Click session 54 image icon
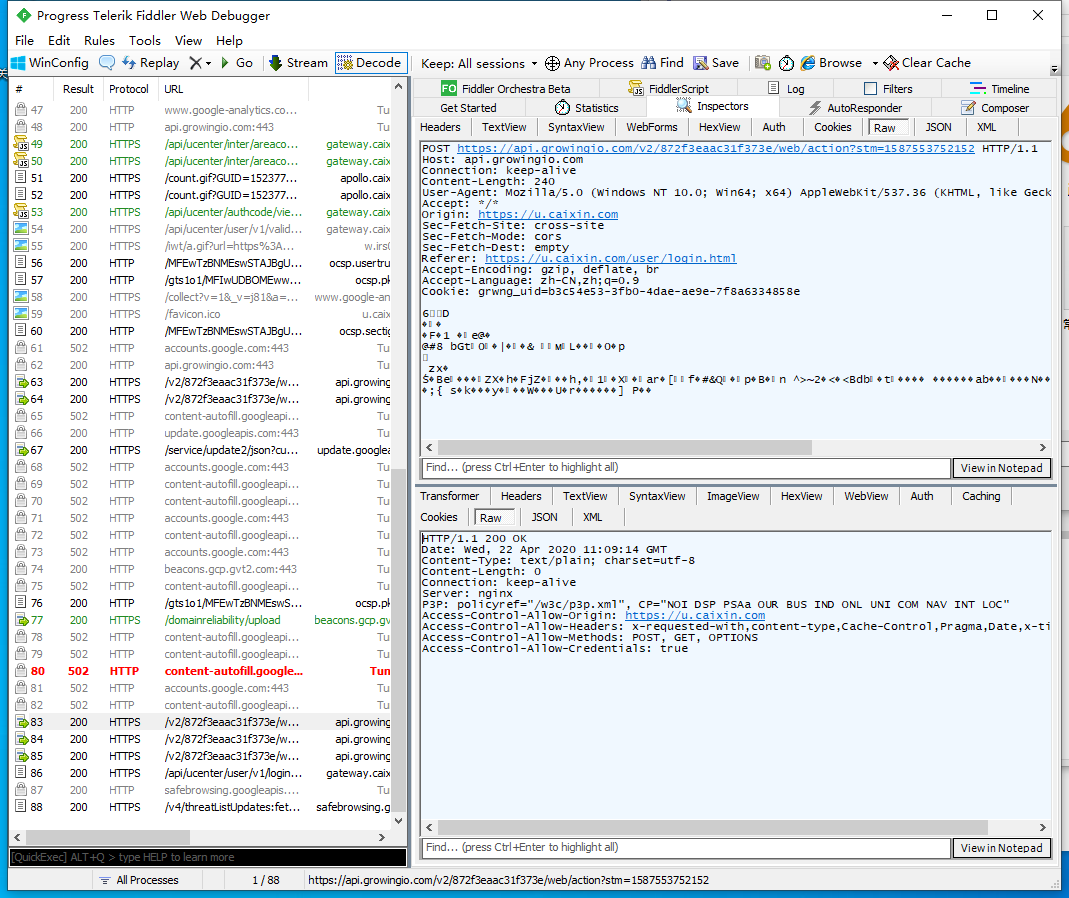This screenshot has width=1069, height=898. [21, 229]
